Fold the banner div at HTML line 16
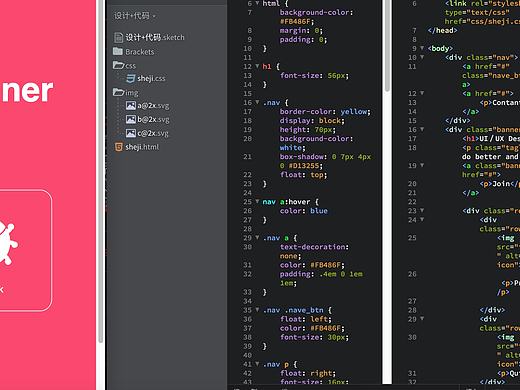 click(422, 129)
